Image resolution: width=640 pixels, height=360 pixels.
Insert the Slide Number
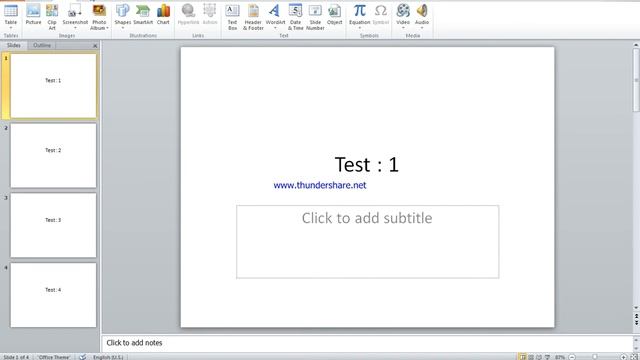(315, 16)
